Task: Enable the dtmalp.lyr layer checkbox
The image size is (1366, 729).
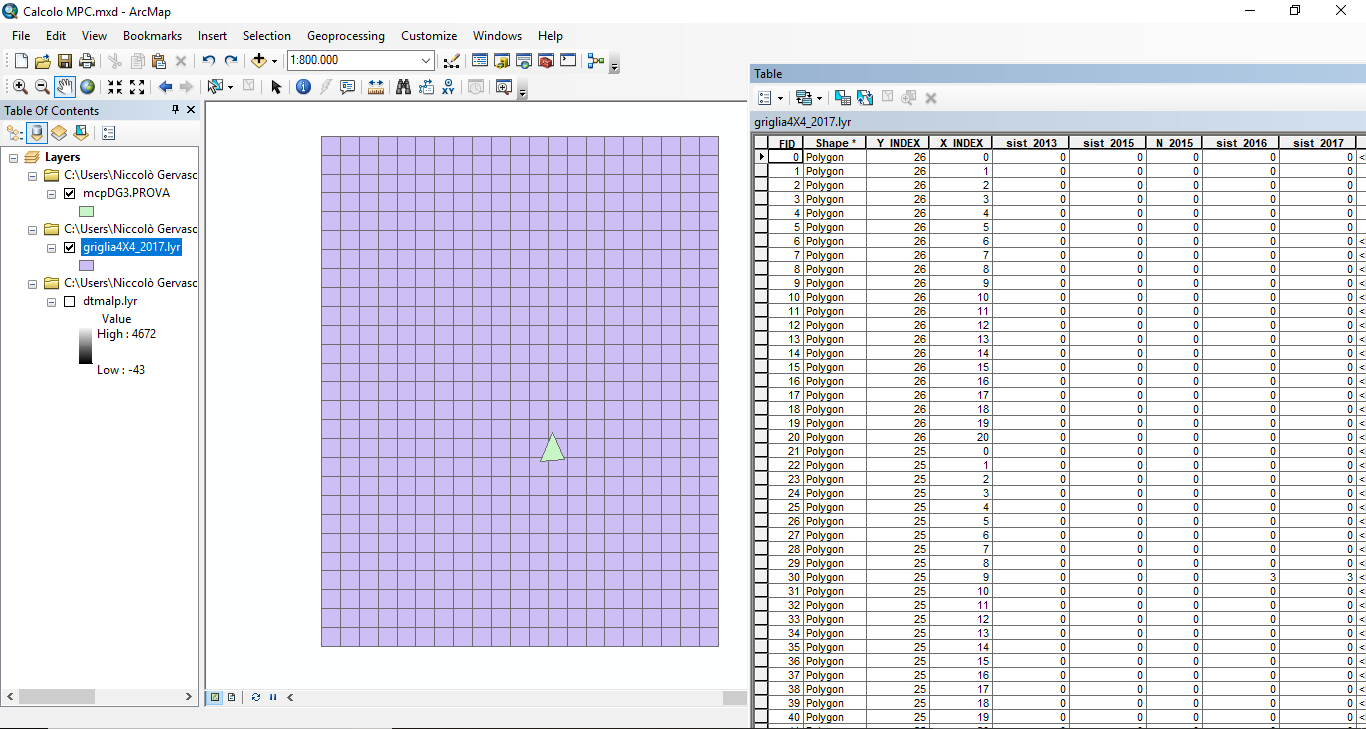Action: point(69,301)
